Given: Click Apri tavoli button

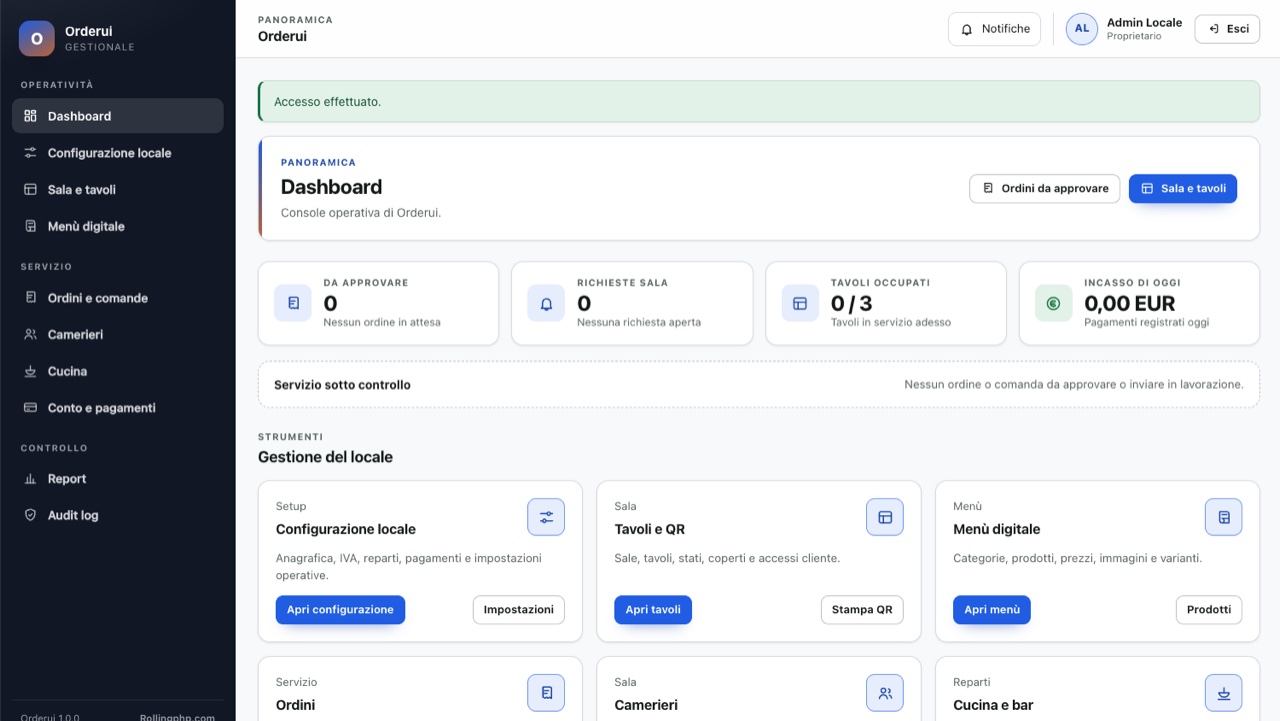Looking at the screenshot, I should click(653, 610).
